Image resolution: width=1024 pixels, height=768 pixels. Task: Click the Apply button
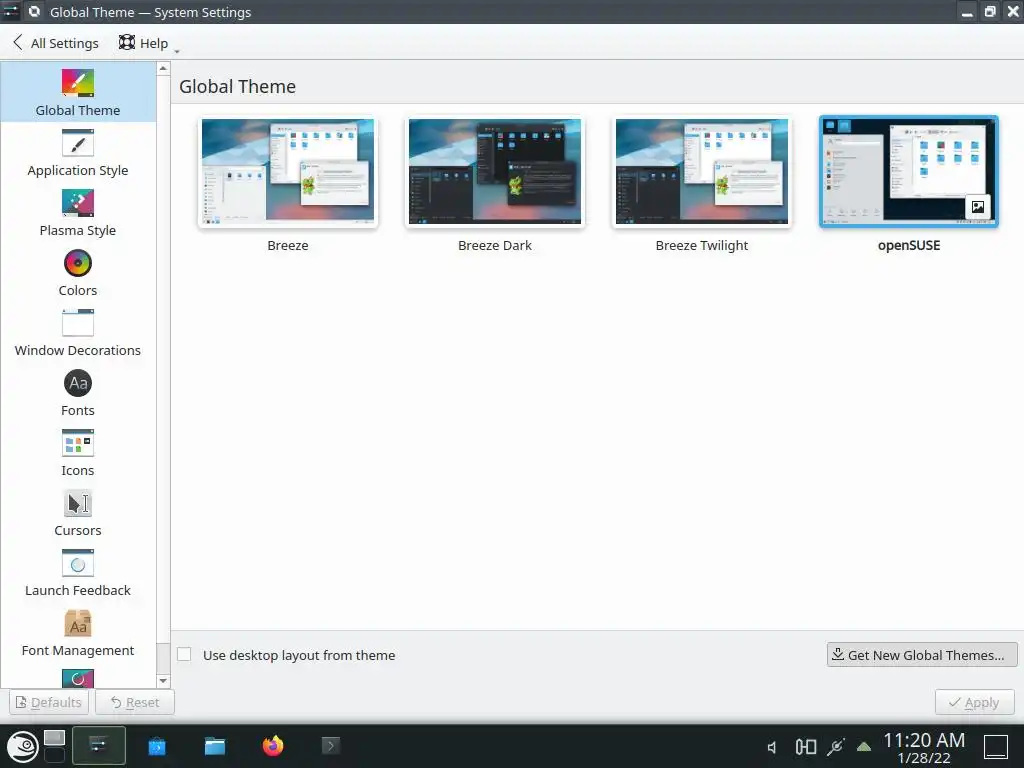tap(974, 702)
